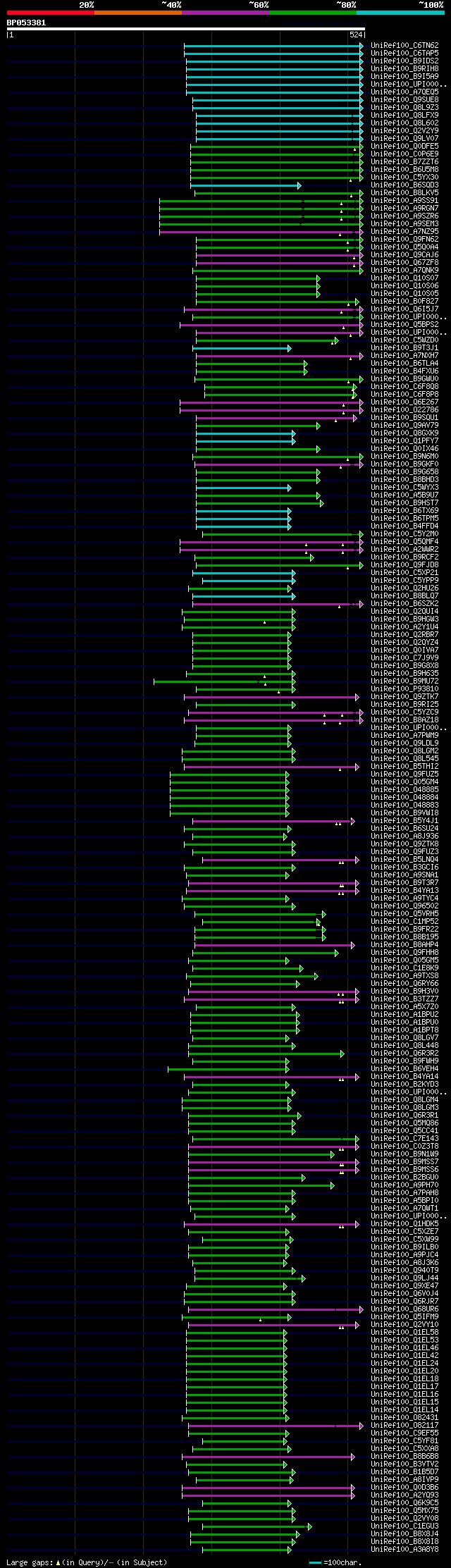Select the UniRef100_B8LKV5 entry
This screenshot has height=1568, width=451.
(404, 193)
